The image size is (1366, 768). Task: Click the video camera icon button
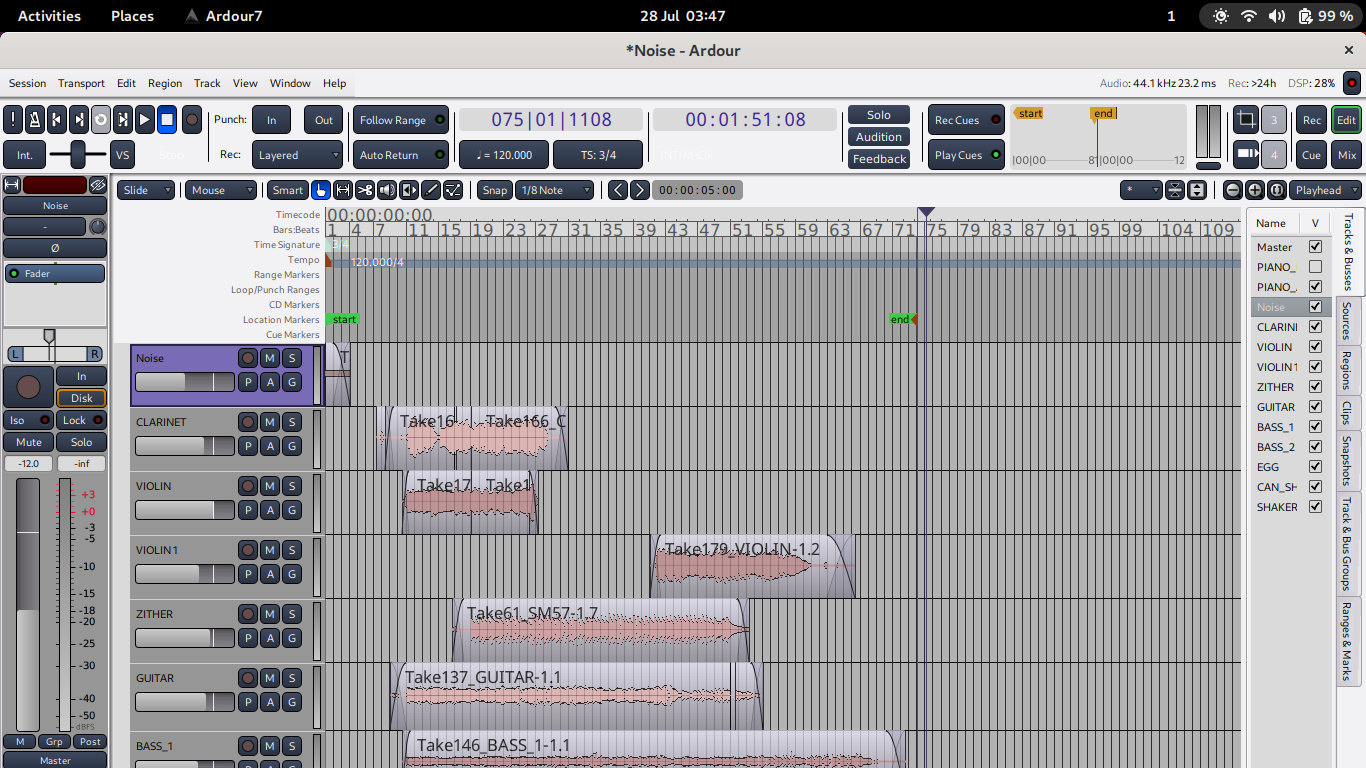(x=1246, y=155)
